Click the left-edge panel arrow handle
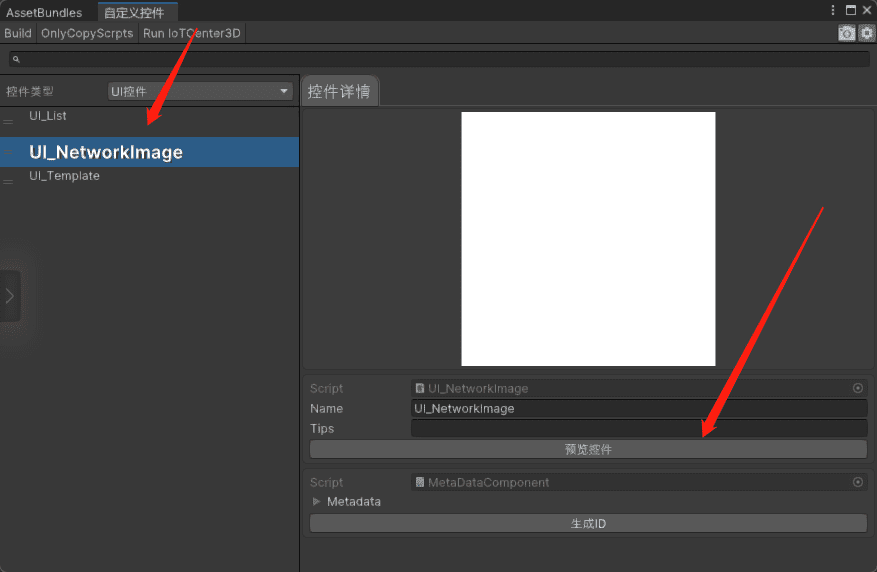The width and height of the screenshot is (877, 572). (x=10, y=296)
